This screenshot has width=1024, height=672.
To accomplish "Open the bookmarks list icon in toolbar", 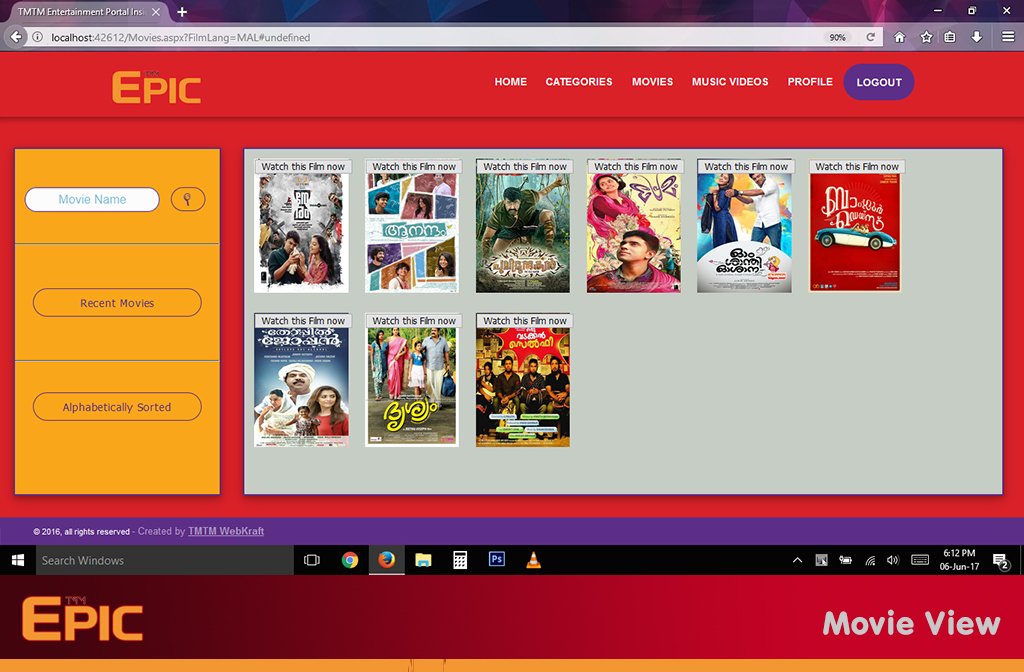I will pos(950,37).
